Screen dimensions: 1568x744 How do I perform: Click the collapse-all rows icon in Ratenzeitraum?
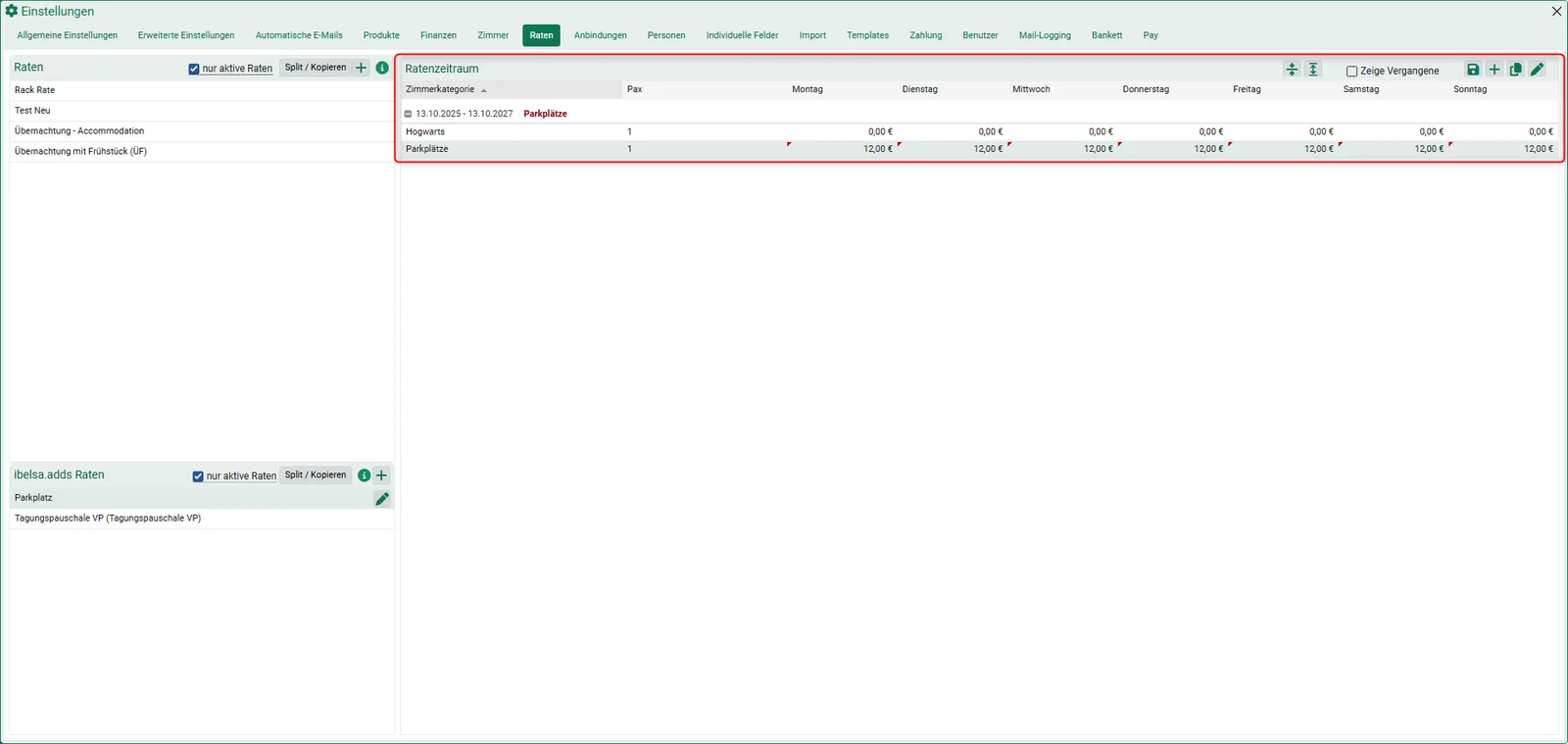(1292, 70)
